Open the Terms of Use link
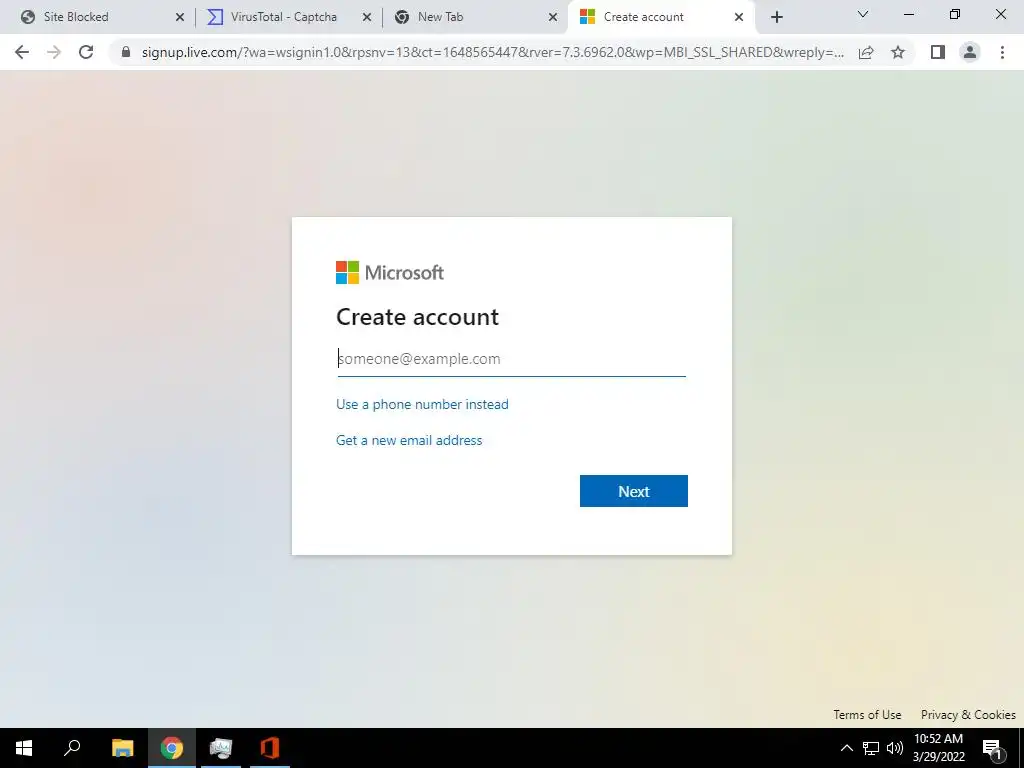Image resolution: width=1024 pixels, height=768 pixels. coord(867,714)
